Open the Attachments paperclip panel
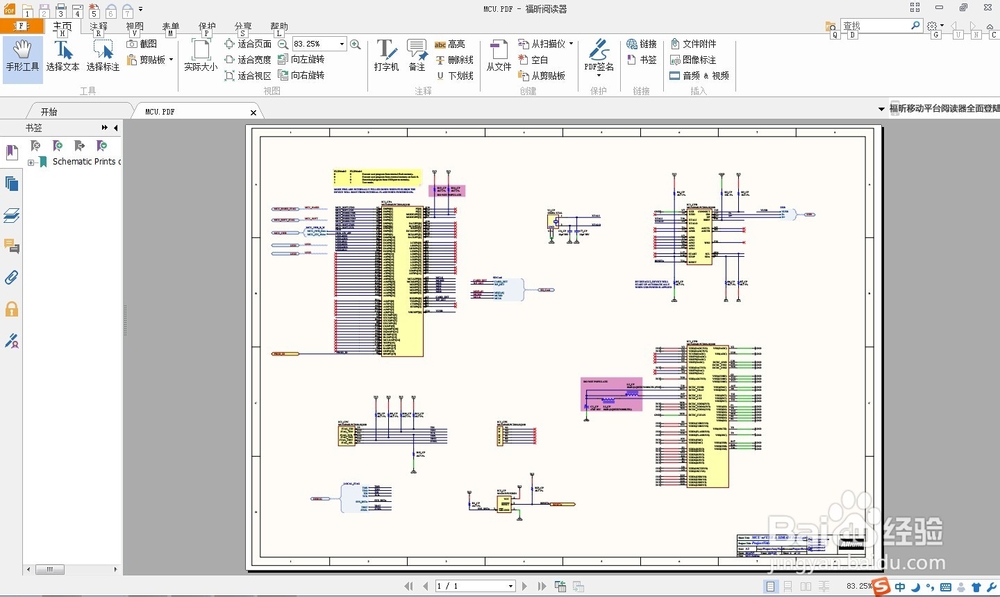The height and width of the screenshot is (597, 1000). click(11, 277)
